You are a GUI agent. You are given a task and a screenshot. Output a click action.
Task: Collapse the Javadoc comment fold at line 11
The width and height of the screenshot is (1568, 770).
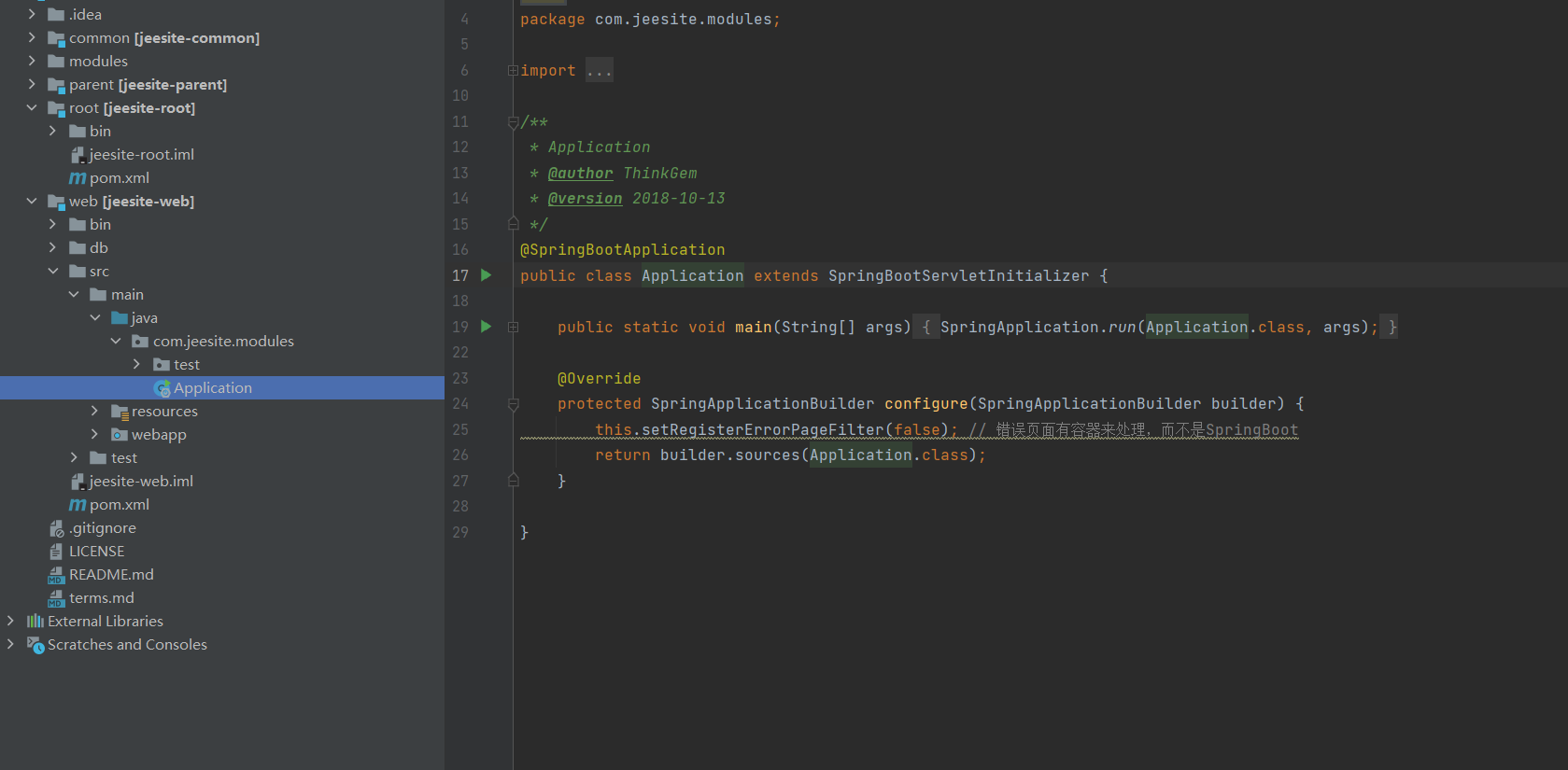tap(513, 122)
